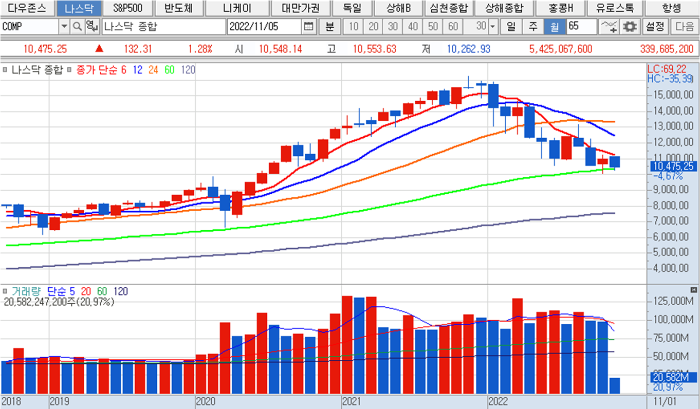700x409 pixels.
Task: Click the HC:-35.39 label on the price axis
Action: pos(670,79)
